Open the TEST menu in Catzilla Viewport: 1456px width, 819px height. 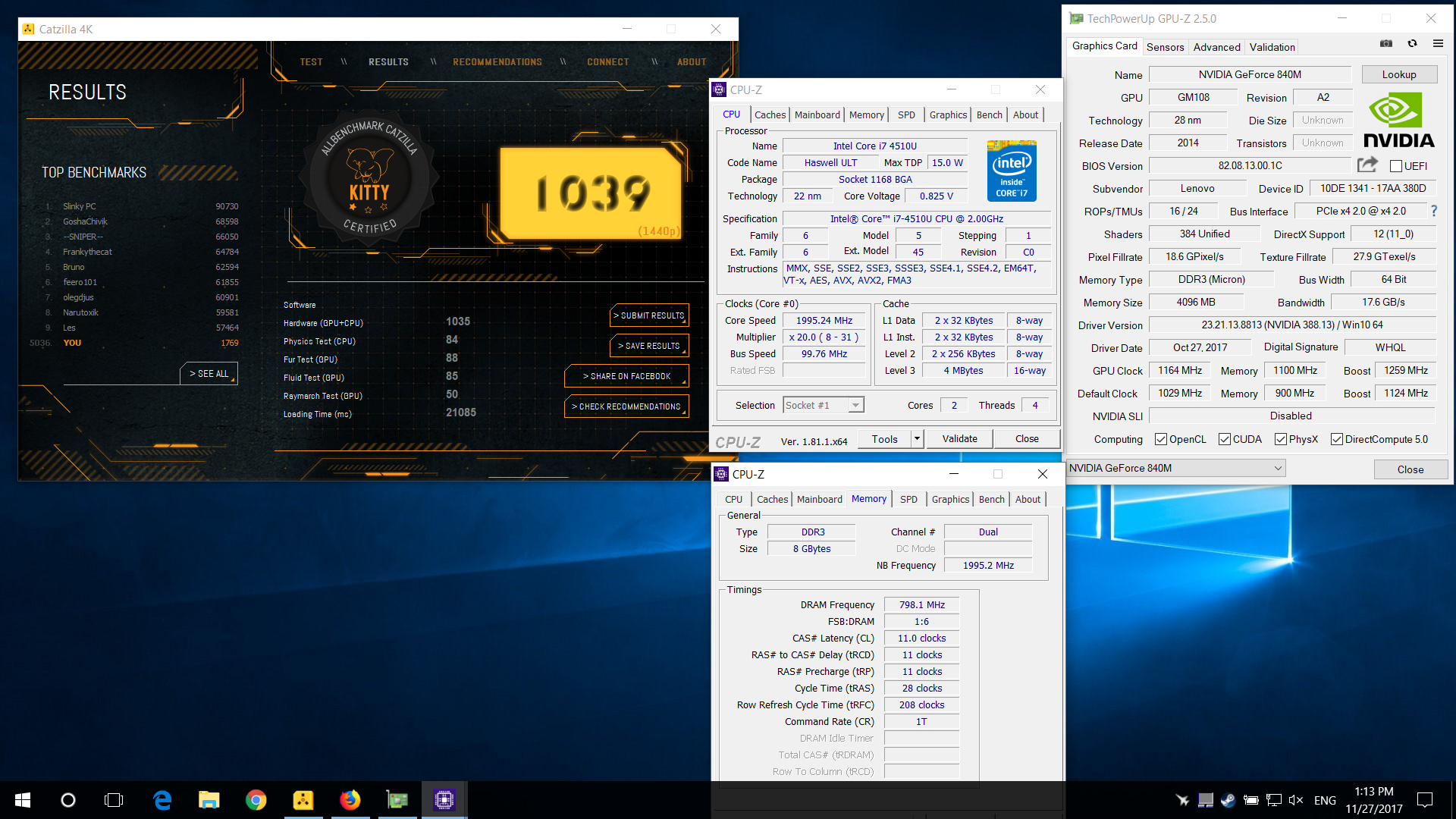311,62
